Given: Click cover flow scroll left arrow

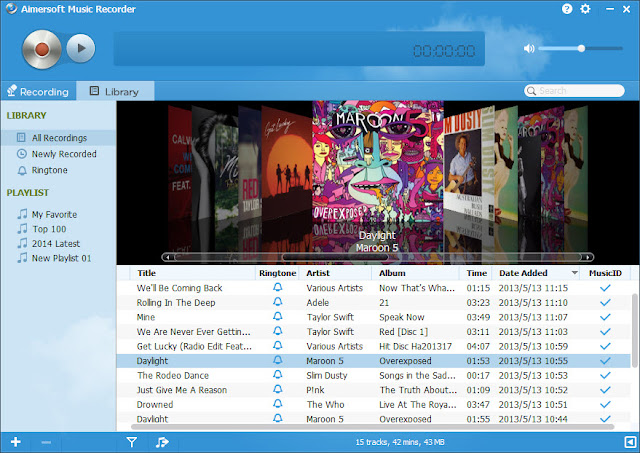Looking at the screenshot, I should click(169, 257).
